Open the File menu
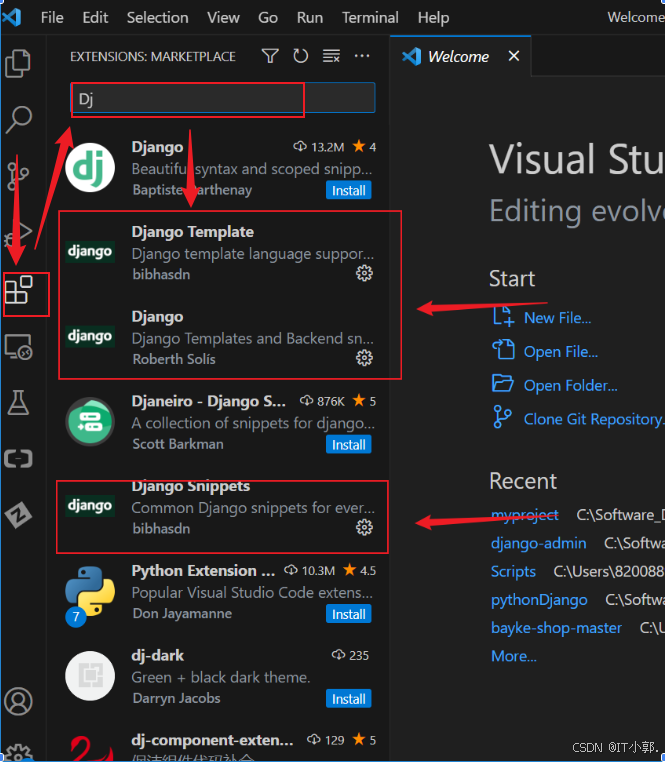The height and width of the screenshot is (762, 665). click(x=52, y=17)
